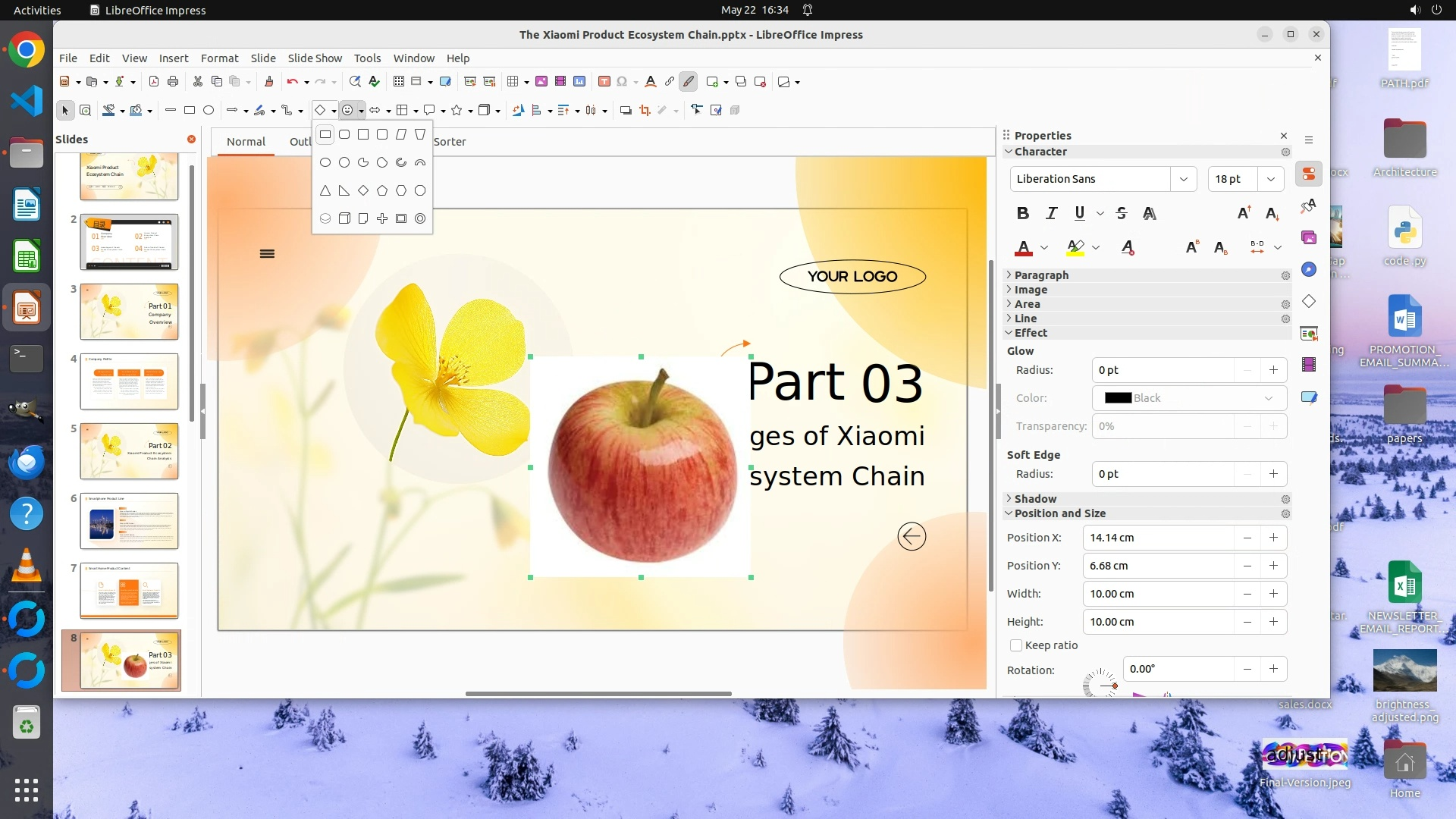Toggle the Shadow text effect button

tap(1150, 213)
